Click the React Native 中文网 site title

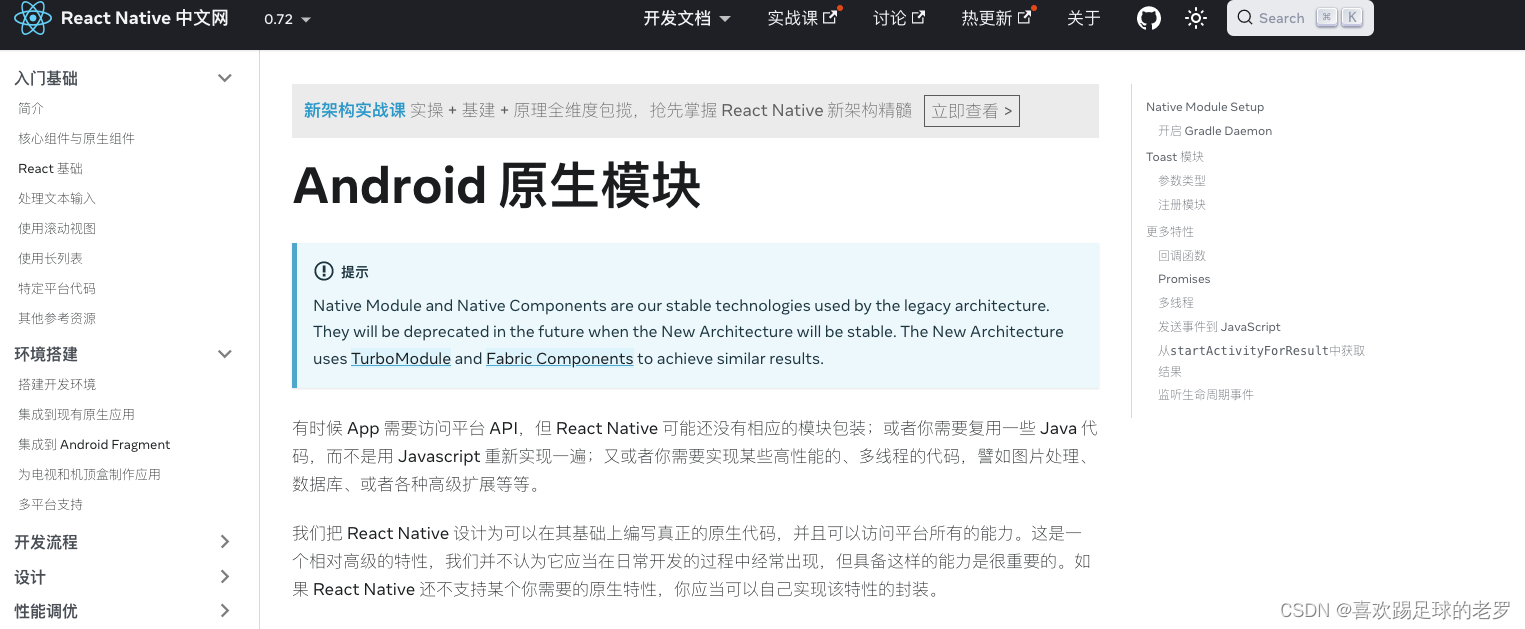click(x=145, y=18)
